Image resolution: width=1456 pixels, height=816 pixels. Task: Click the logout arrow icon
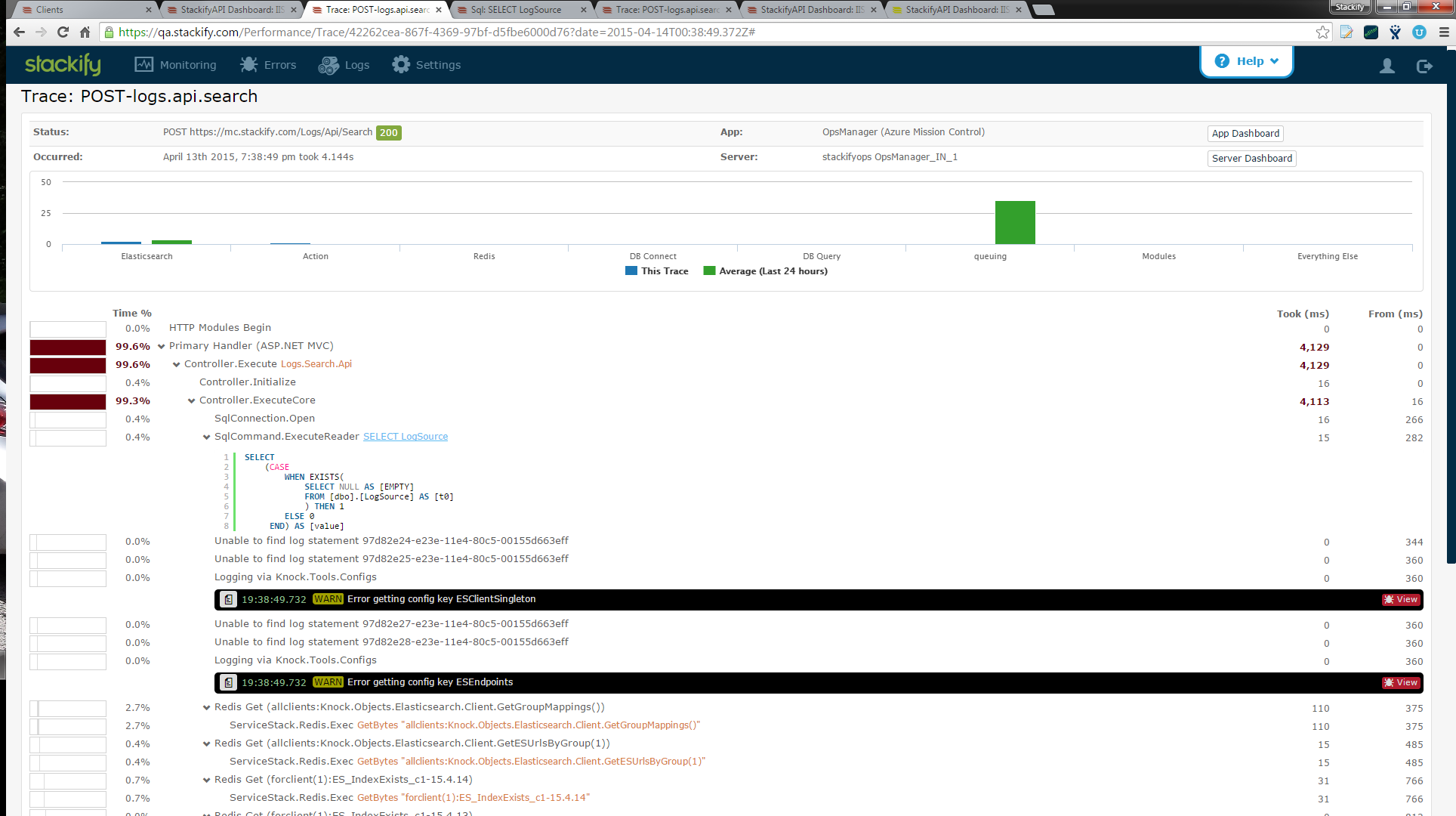pyautogui.click(x=1424, y=66)
